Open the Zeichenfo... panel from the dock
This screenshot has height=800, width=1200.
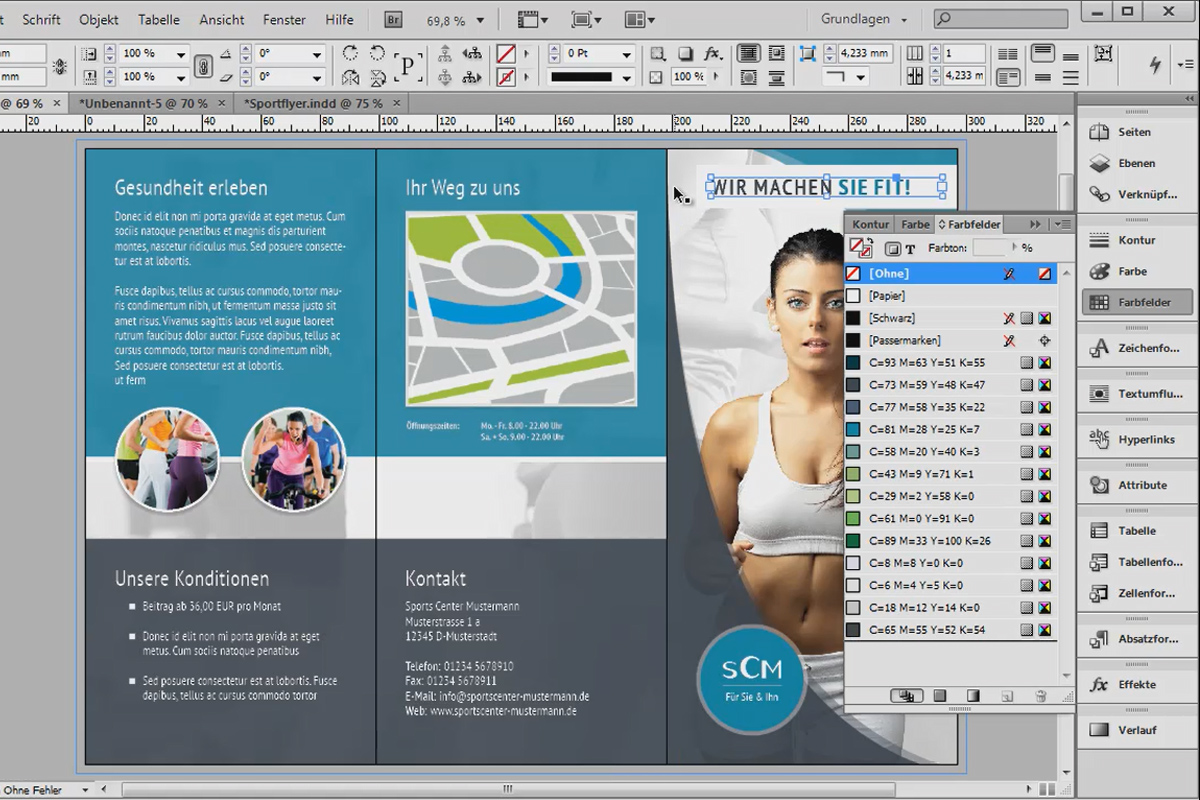tap(1137, 348)
